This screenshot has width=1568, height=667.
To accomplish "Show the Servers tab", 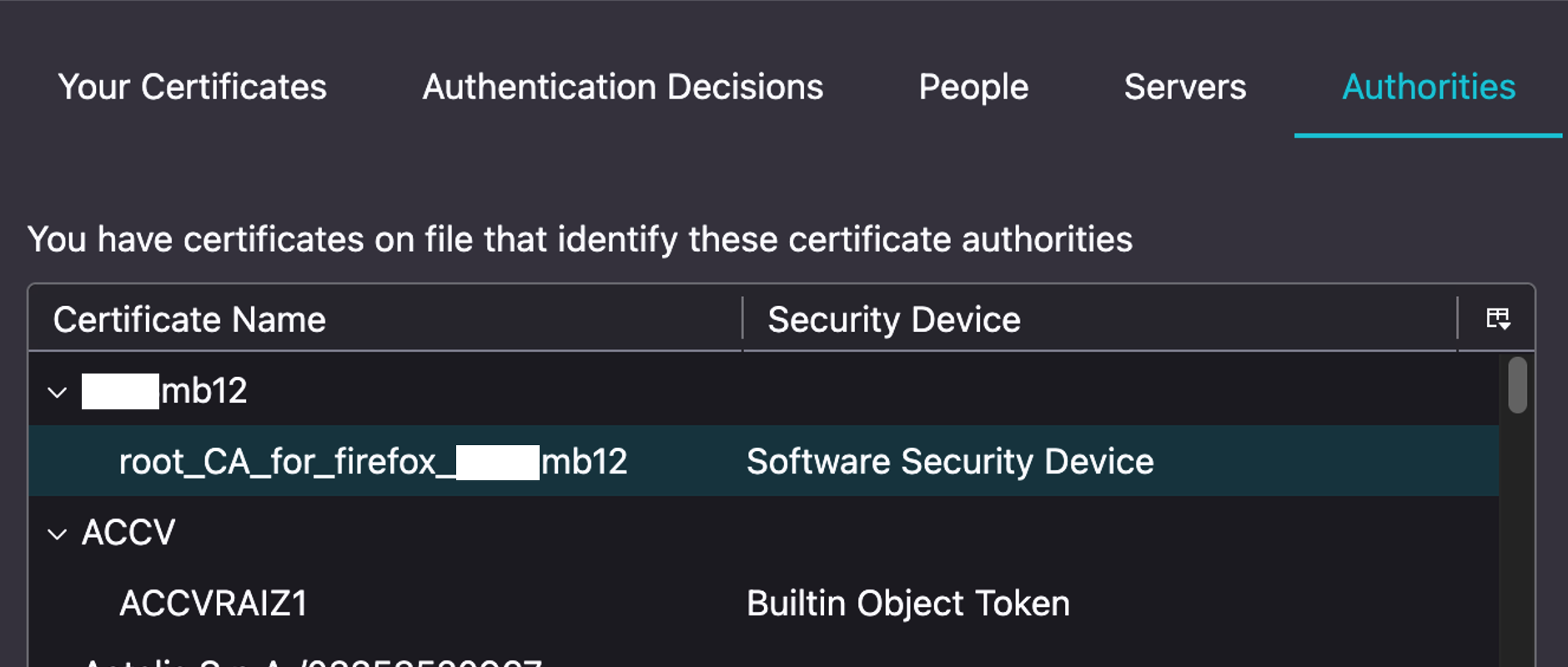I will (x=1184, y=88).
